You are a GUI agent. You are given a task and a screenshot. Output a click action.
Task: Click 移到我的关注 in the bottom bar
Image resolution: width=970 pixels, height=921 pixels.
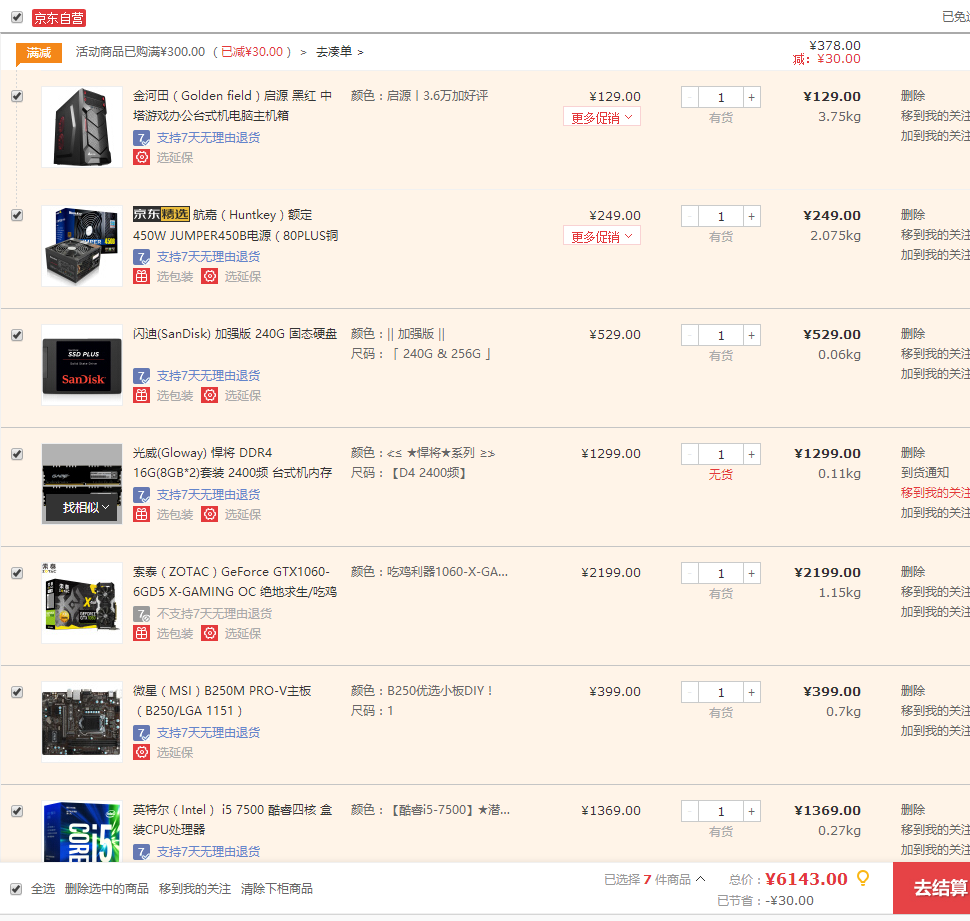pyautogui.click(x=195, y=889)
